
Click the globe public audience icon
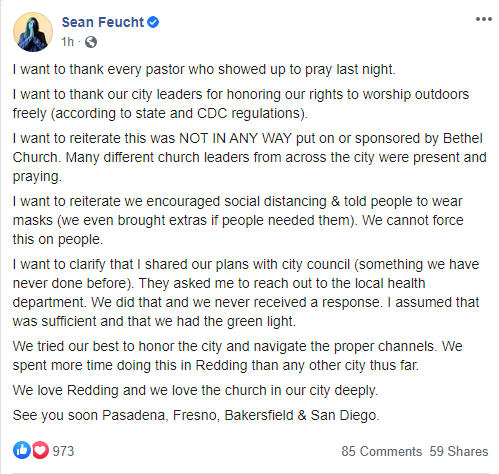pos(91,42)
